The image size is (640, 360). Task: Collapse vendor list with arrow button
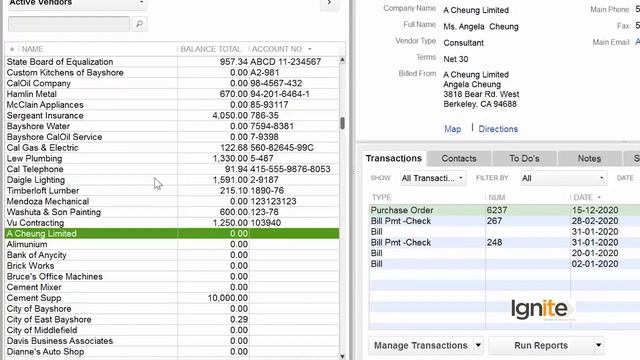click(x=329, y=4)
